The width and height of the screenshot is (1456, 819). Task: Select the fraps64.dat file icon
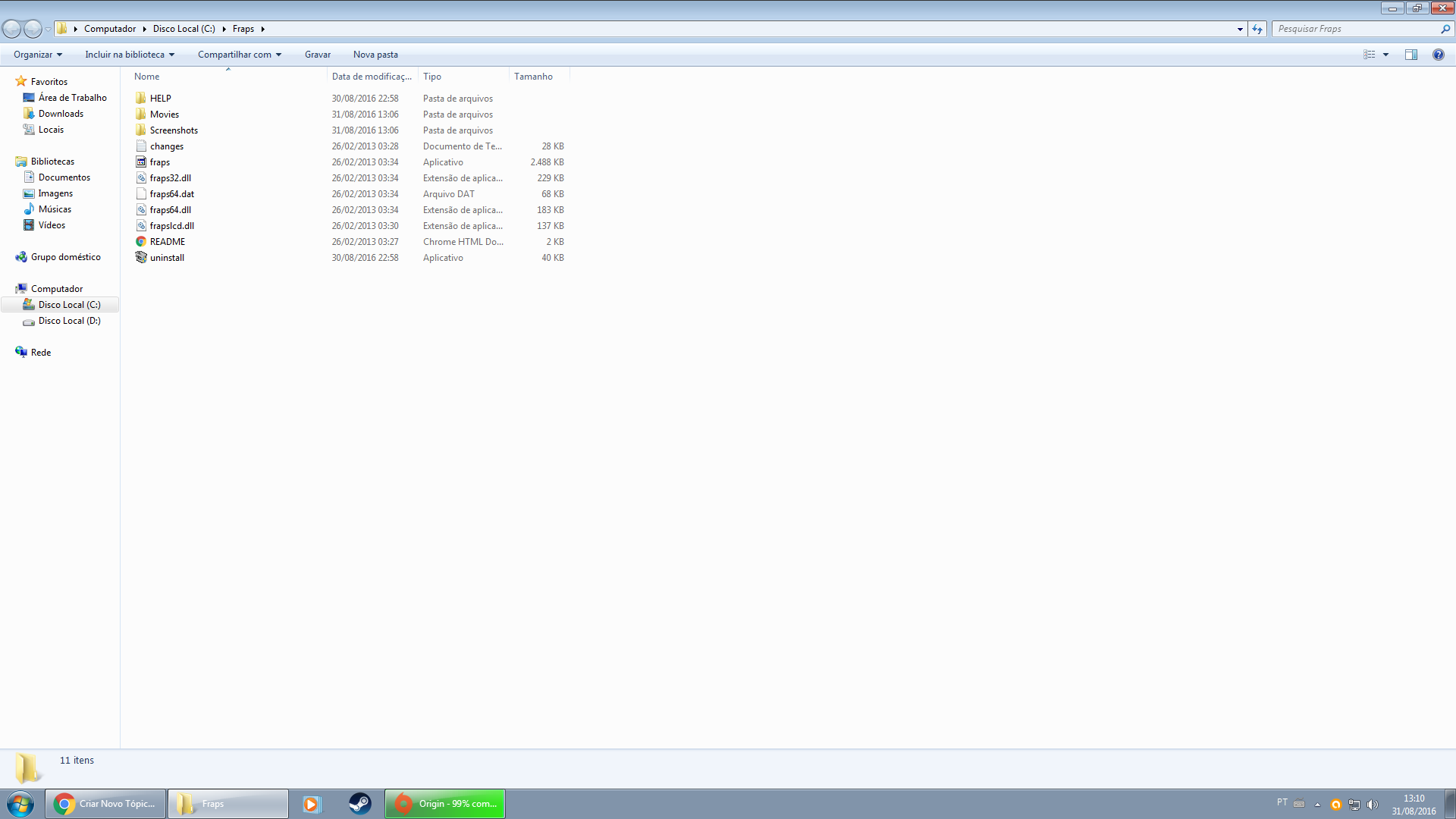[x=141, y=193]
